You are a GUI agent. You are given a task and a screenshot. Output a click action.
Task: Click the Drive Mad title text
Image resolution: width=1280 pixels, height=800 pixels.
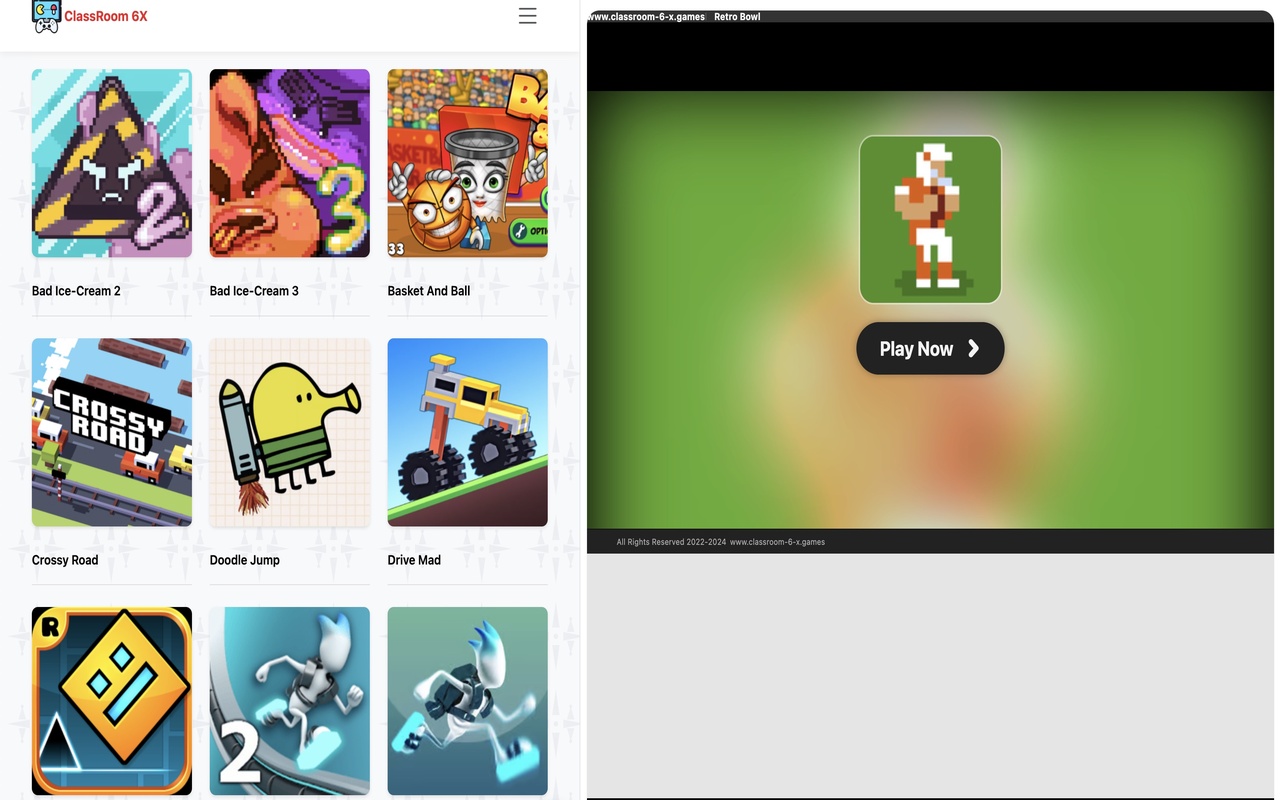point(414,560)
